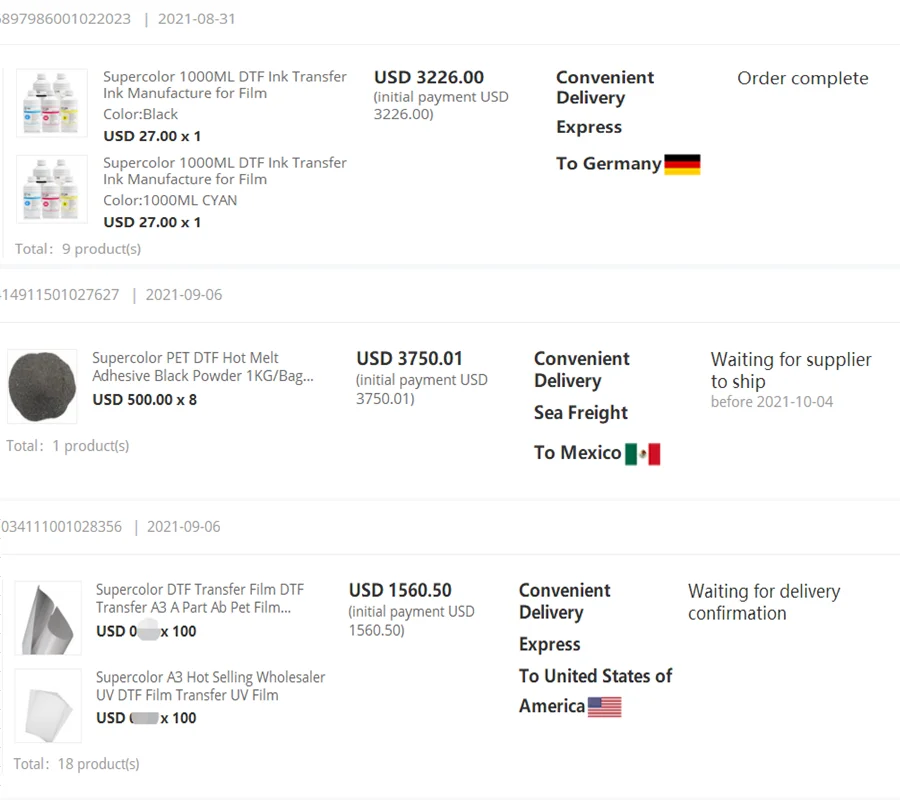Open the DTF transfer film thumbnail
Image resolution: width=900 pixels, height=800 pixels.
pyautogui.click(x=48, y=617)
